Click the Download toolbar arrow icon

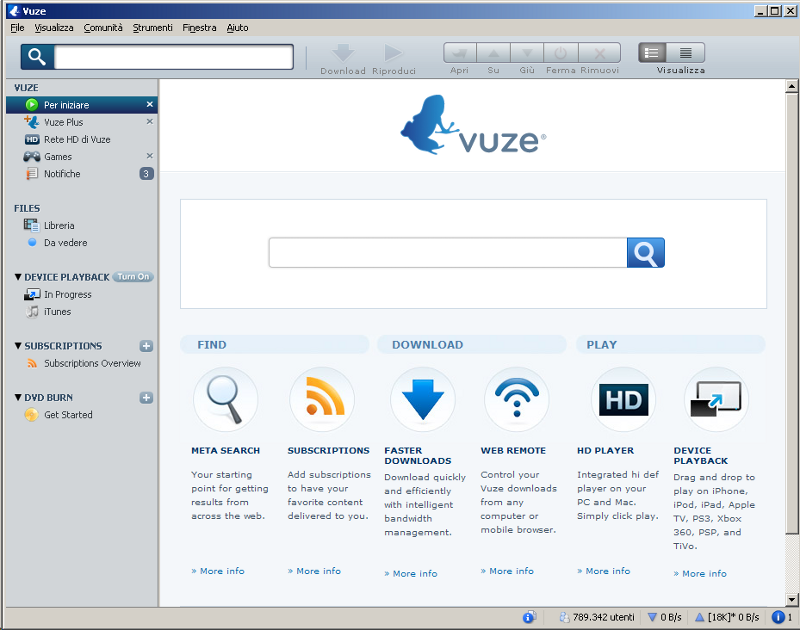pos(343,53)
